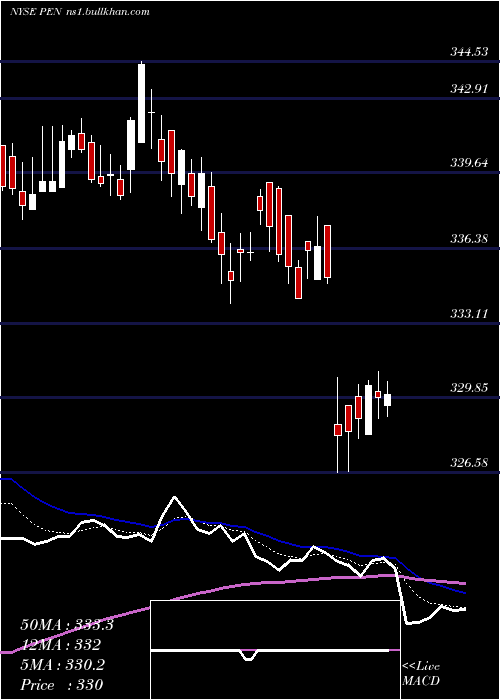
Task: Click the last white candlestick near 329.85
Action: pyautogui.click(x=388, y=399)
